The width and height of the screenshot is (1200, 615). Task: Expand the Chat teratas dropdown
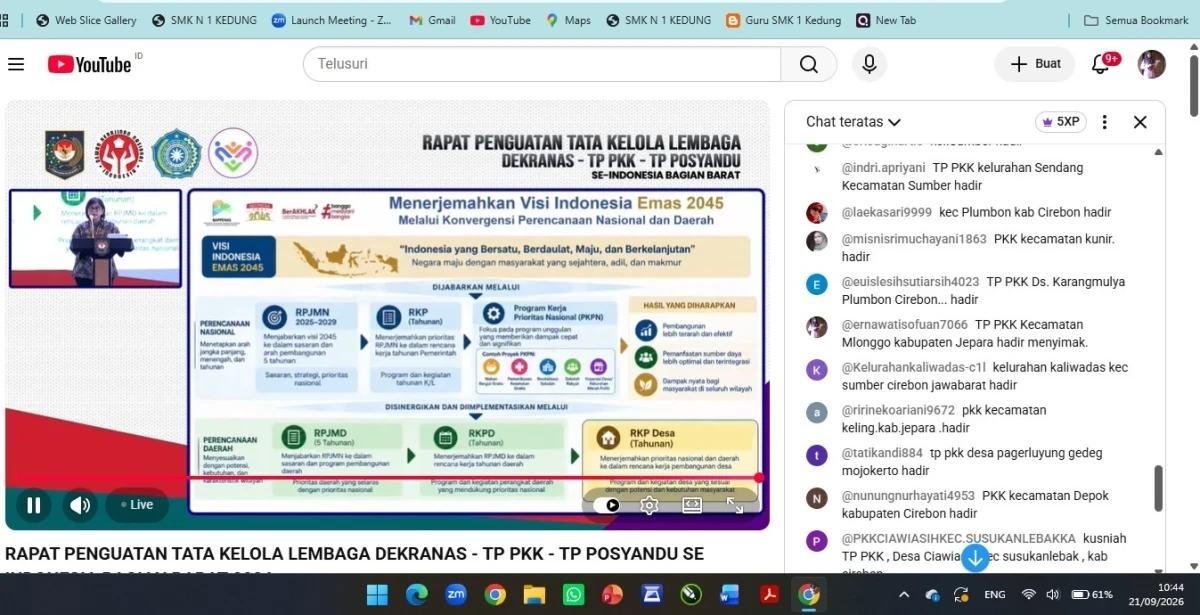click(854, 122)
